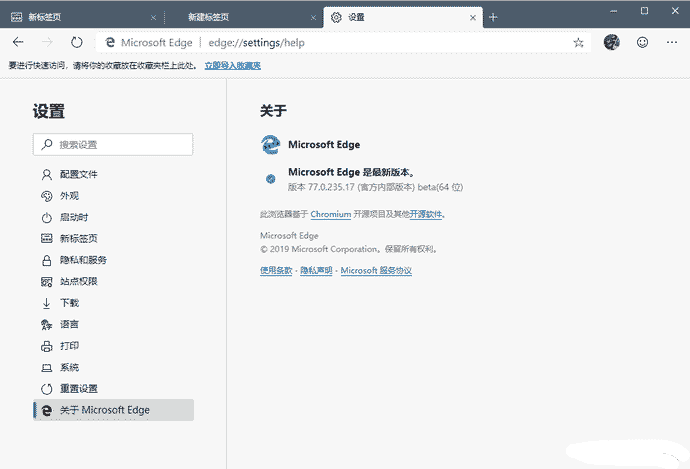Click the reset icon beside 重置设置
690x469 pixels.
[46, 389]
